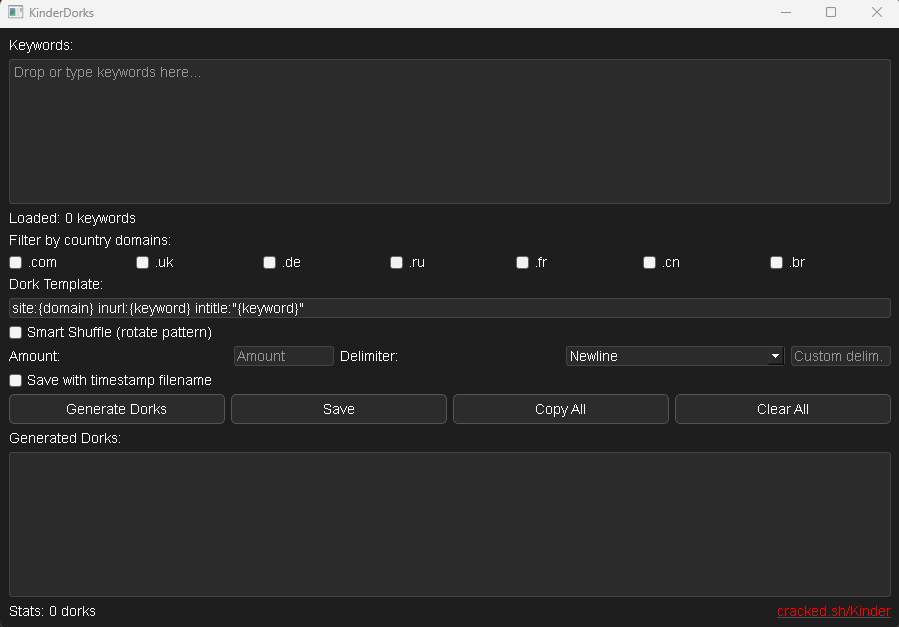
Task: Tick the .uk domain checkbox
Action: point(143,263)
